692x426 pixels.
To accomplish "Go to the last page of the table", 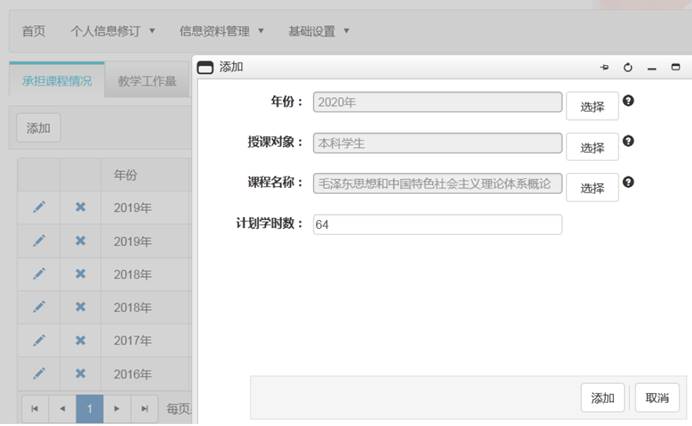I will click(x=145, y=408).
